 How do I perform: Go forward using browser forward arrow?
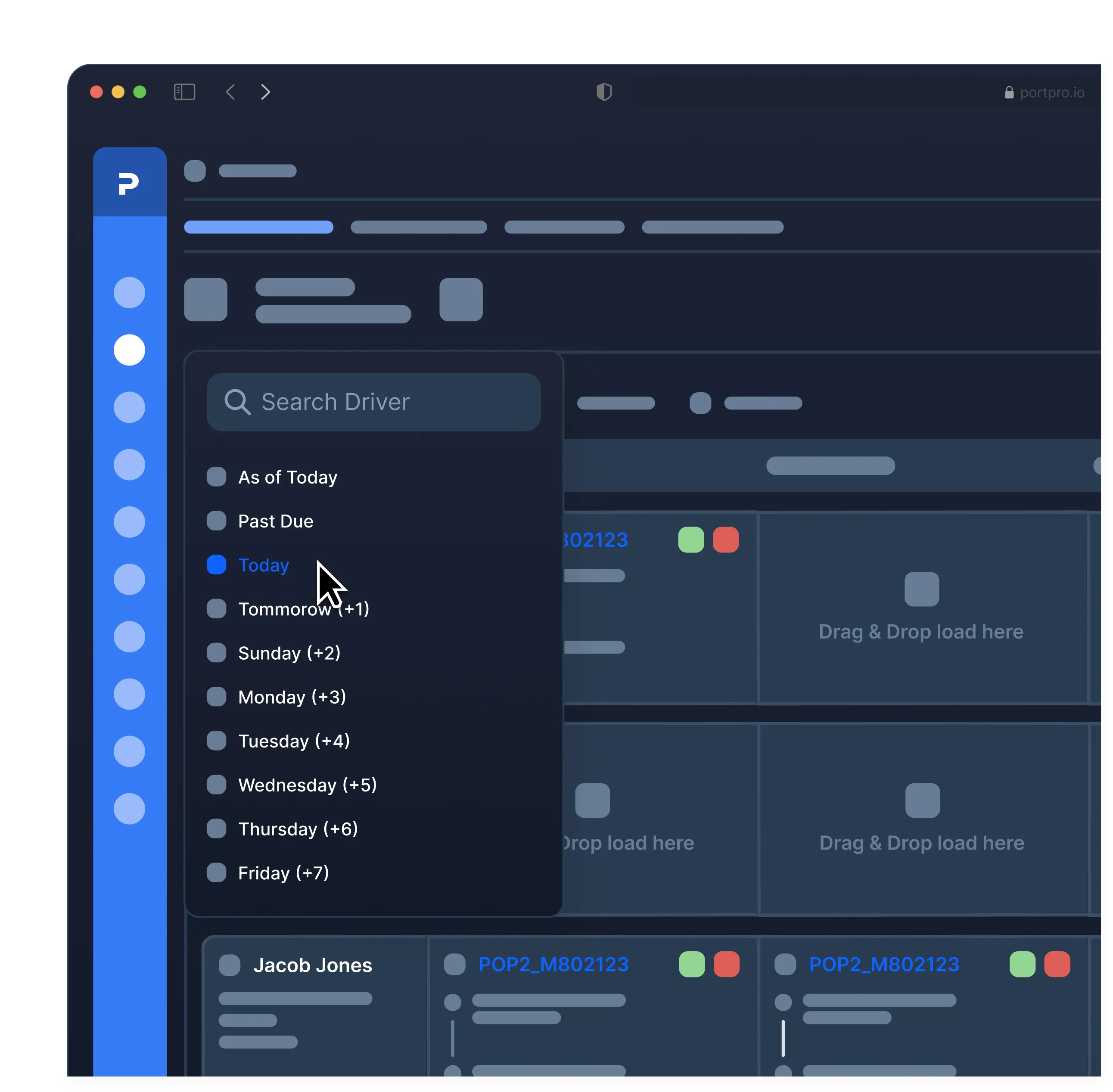pos(265,92)
